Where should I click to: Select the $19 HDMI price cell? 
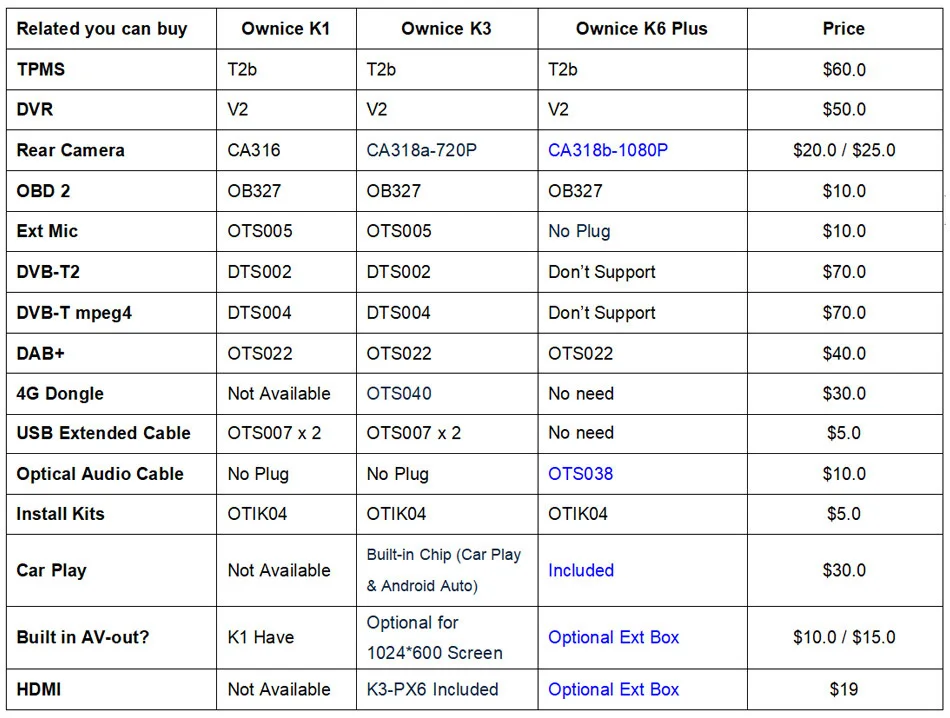(843, 689)
